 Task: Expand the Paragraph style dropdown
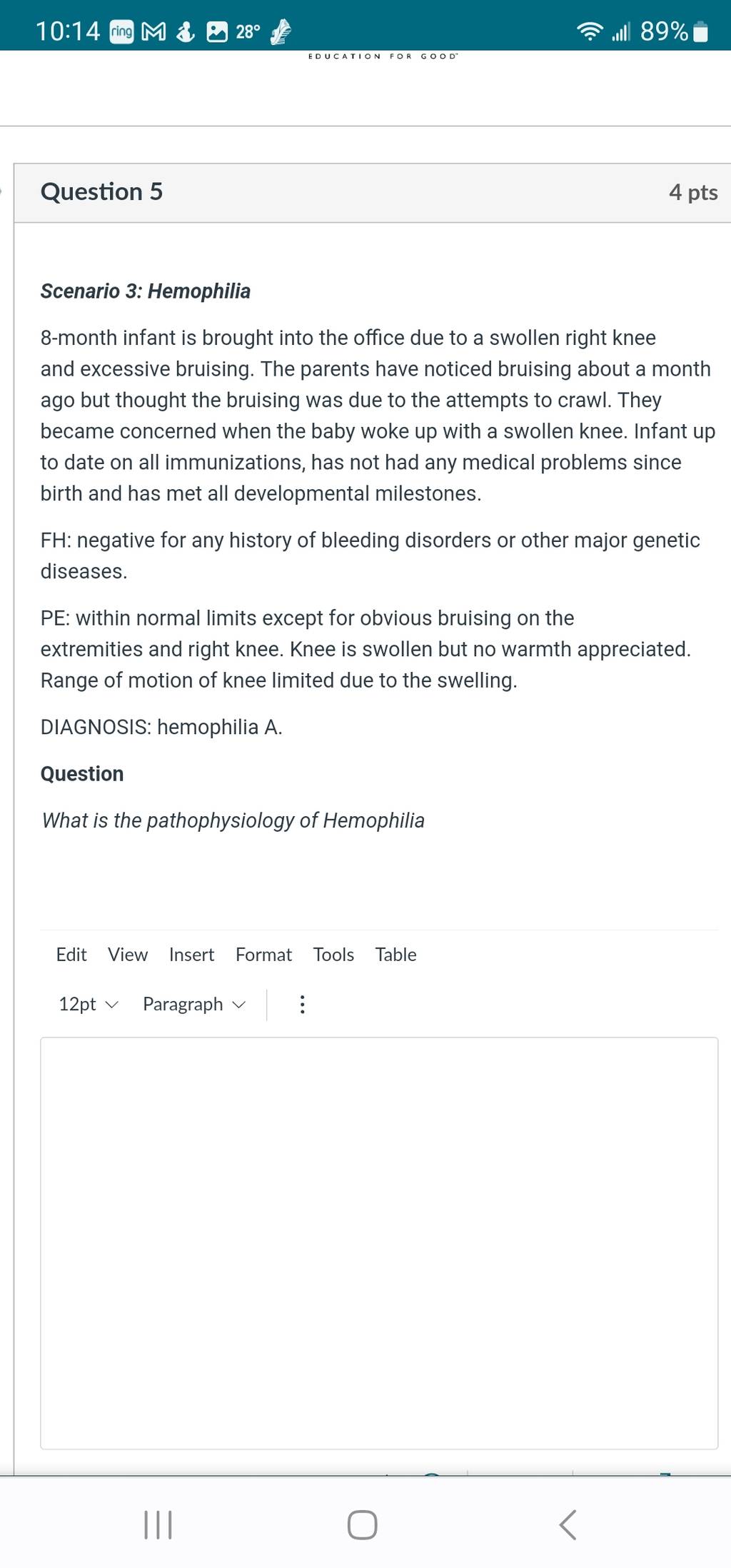[x=194, y=1004]
